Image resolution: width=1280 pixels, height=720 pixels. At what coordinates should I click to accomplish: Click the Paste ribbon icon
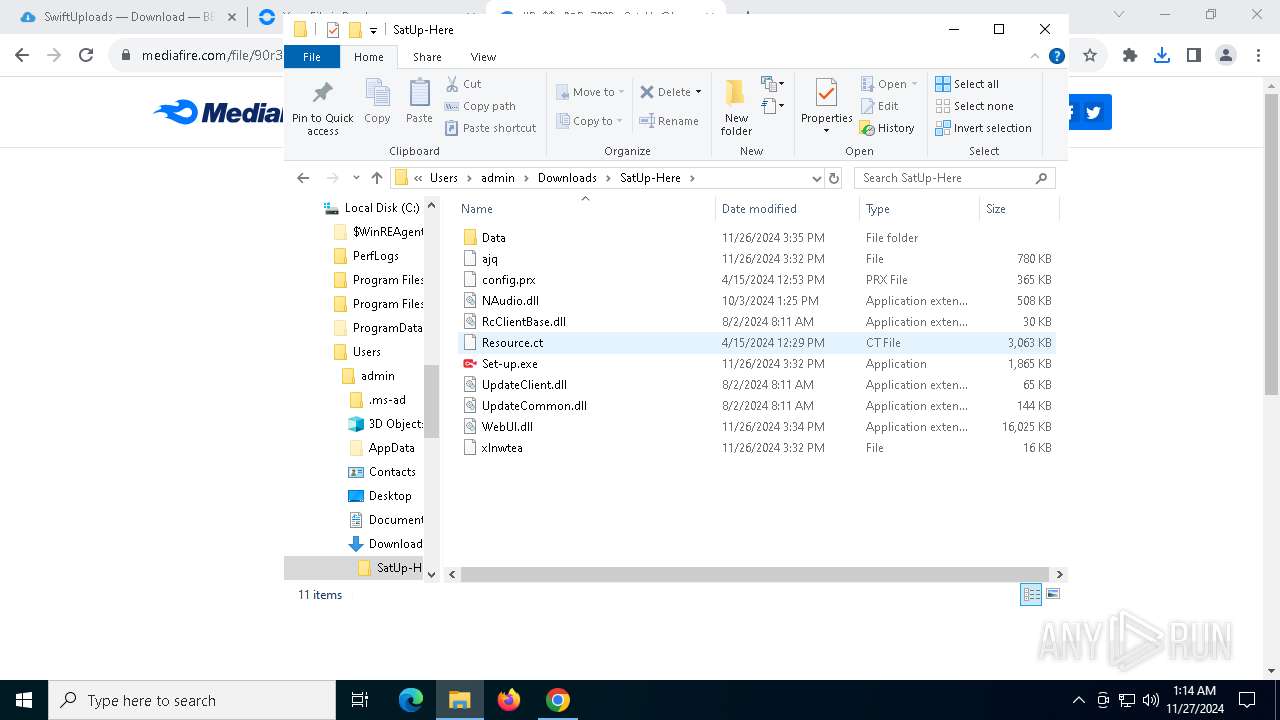pyautogui.click(x=419, y=102)
